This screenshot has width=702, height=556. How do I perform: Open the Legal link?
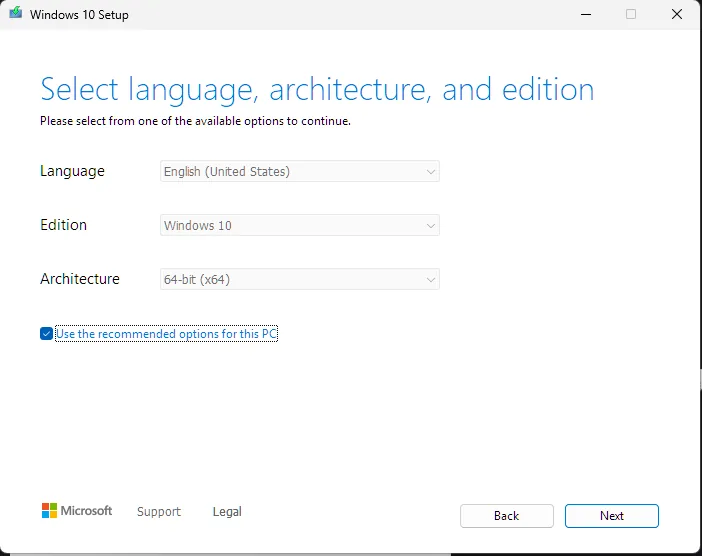[x=227, y=511]
